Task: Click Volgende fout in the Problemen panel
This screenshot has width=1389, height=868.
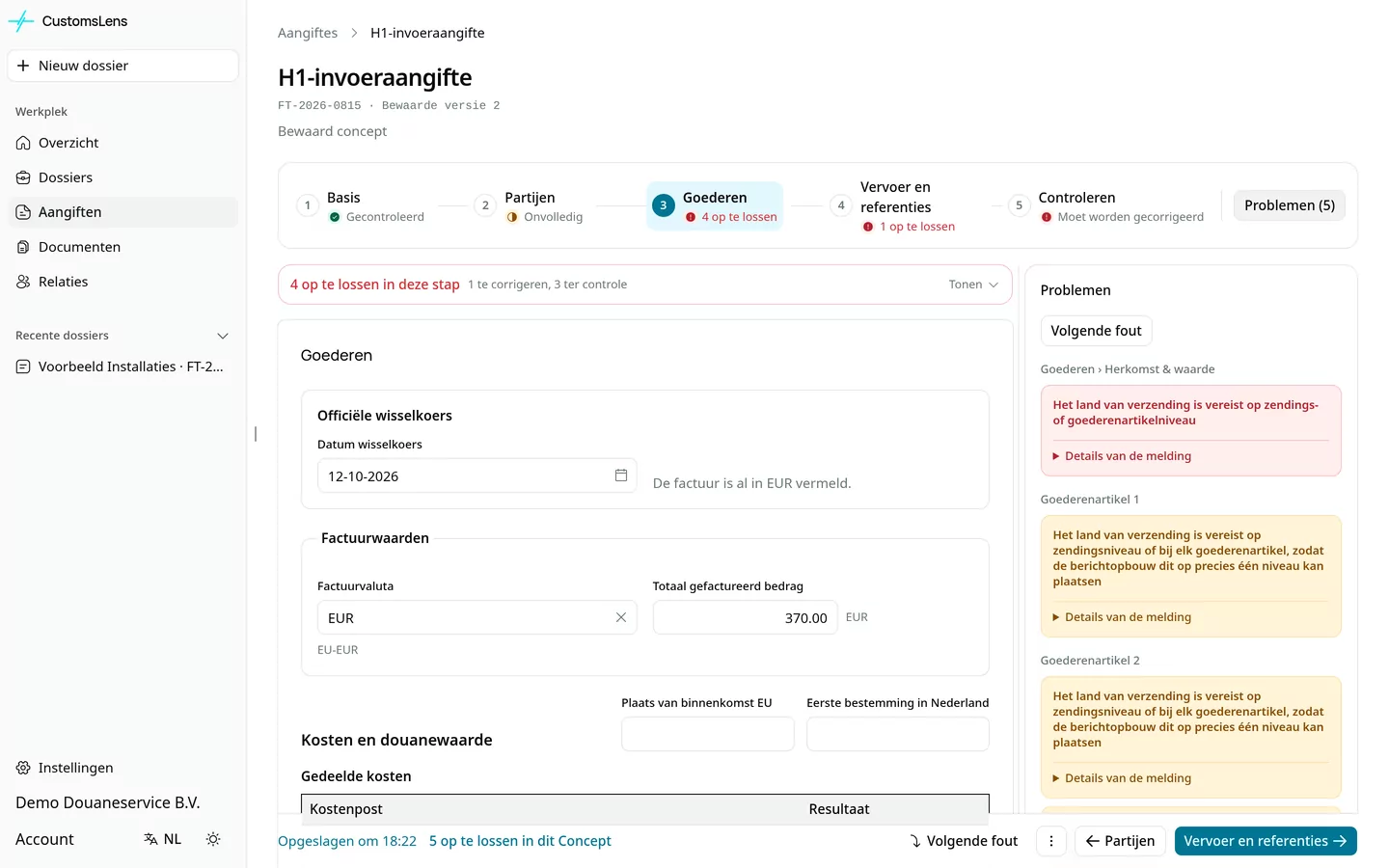Action: click(x=1096, y=331)
